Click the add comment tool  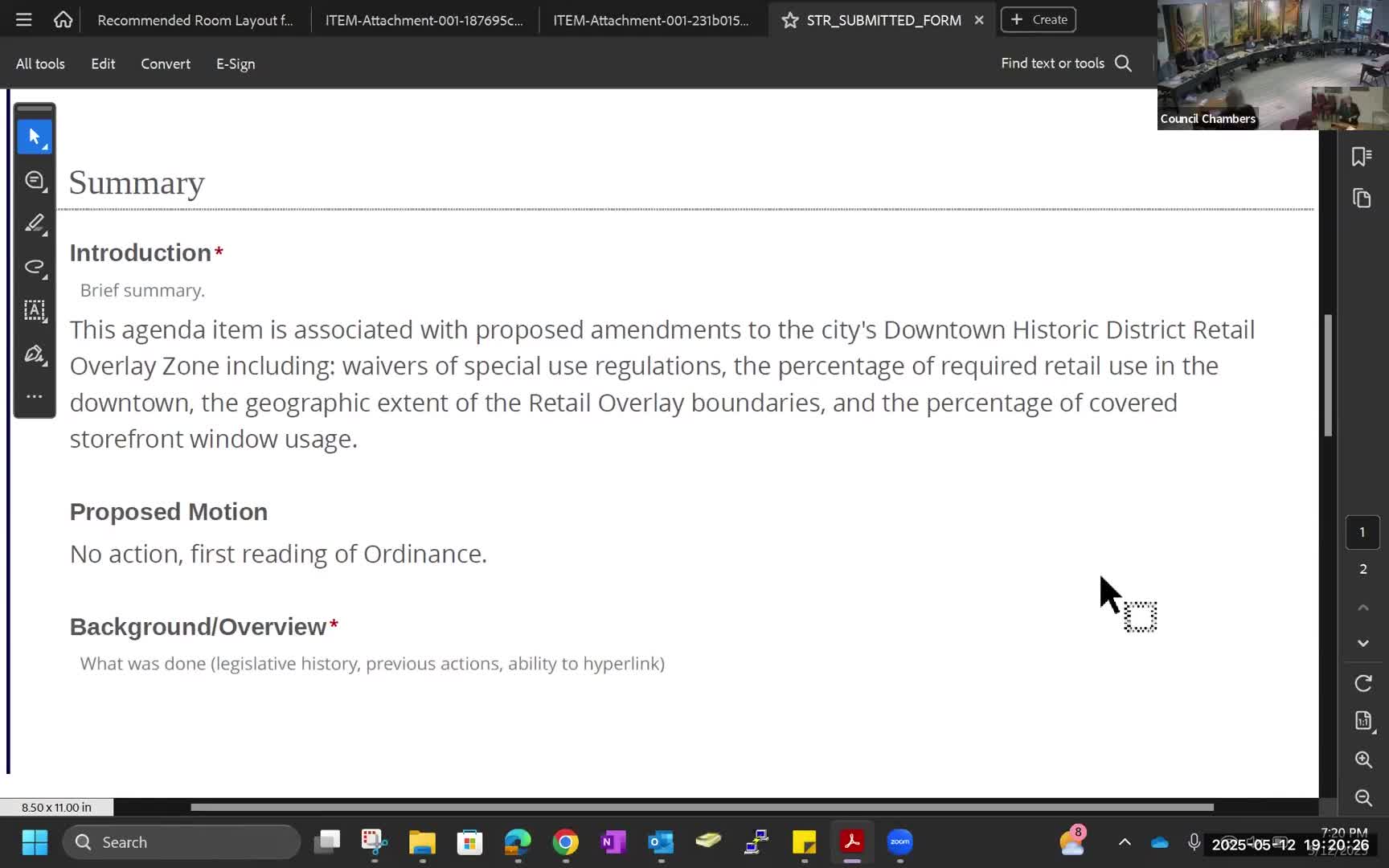35,181
